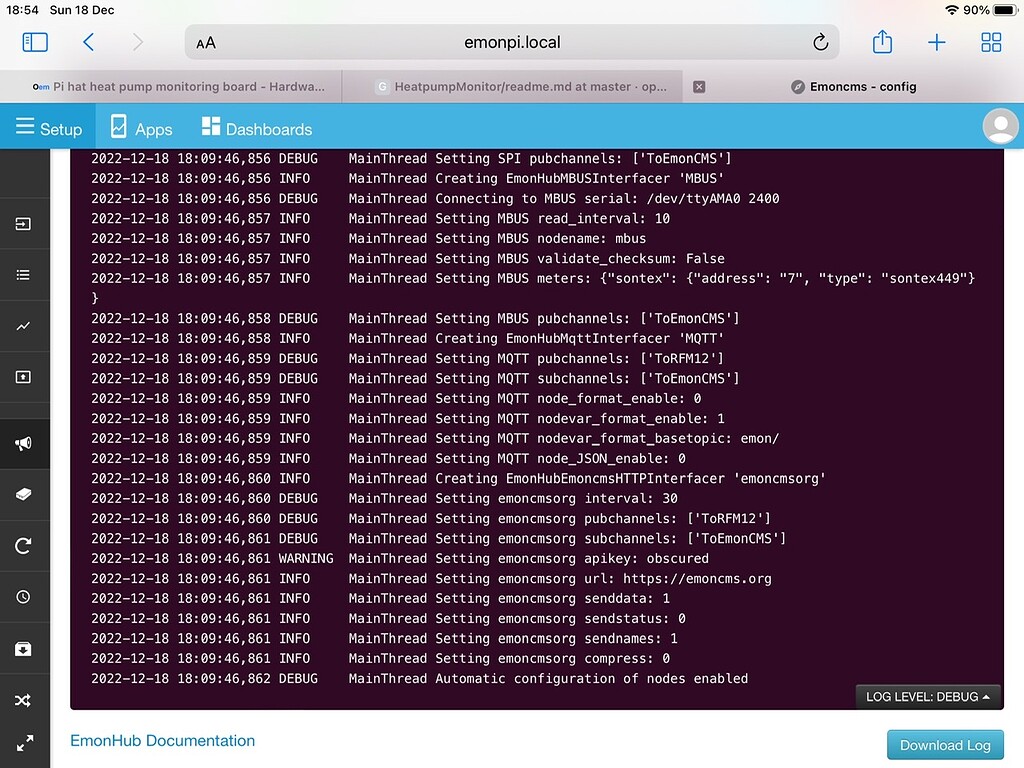
Task: Click the WARNING line 'emoncmsorg apikey: obscured'
Action: [x=400, y=558]
